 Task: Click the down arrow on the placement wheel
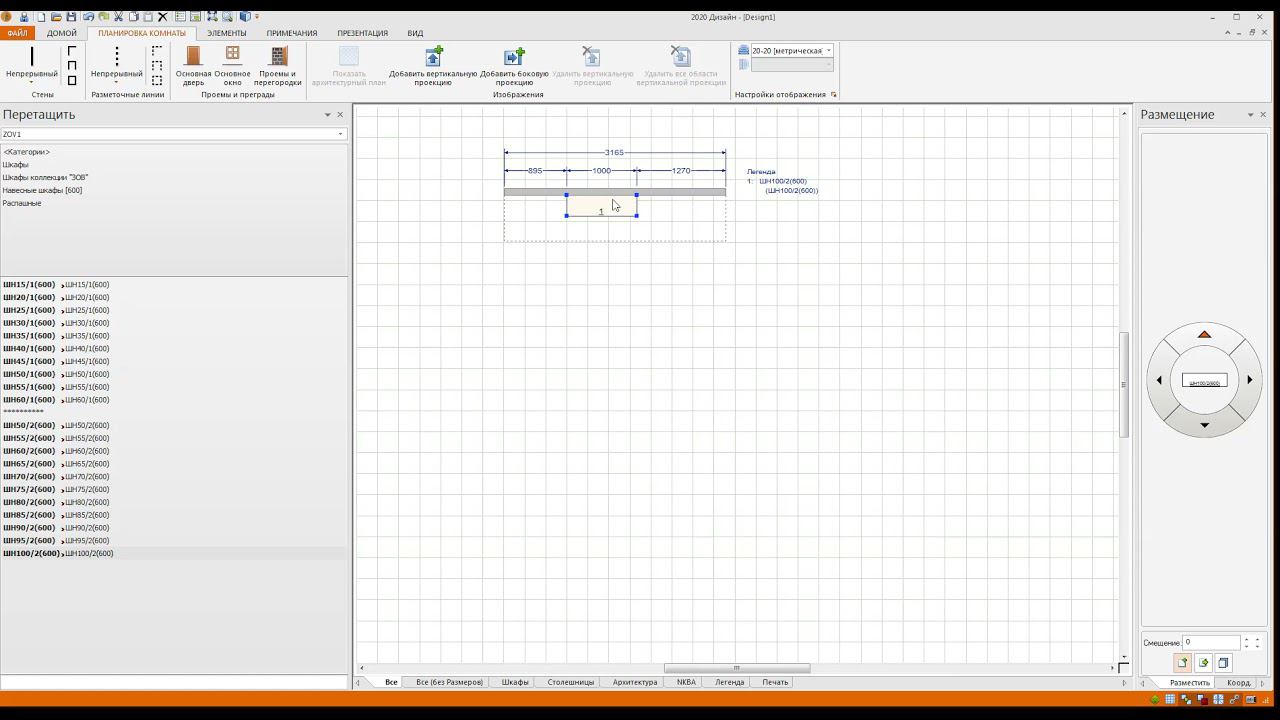point(1204,425)
